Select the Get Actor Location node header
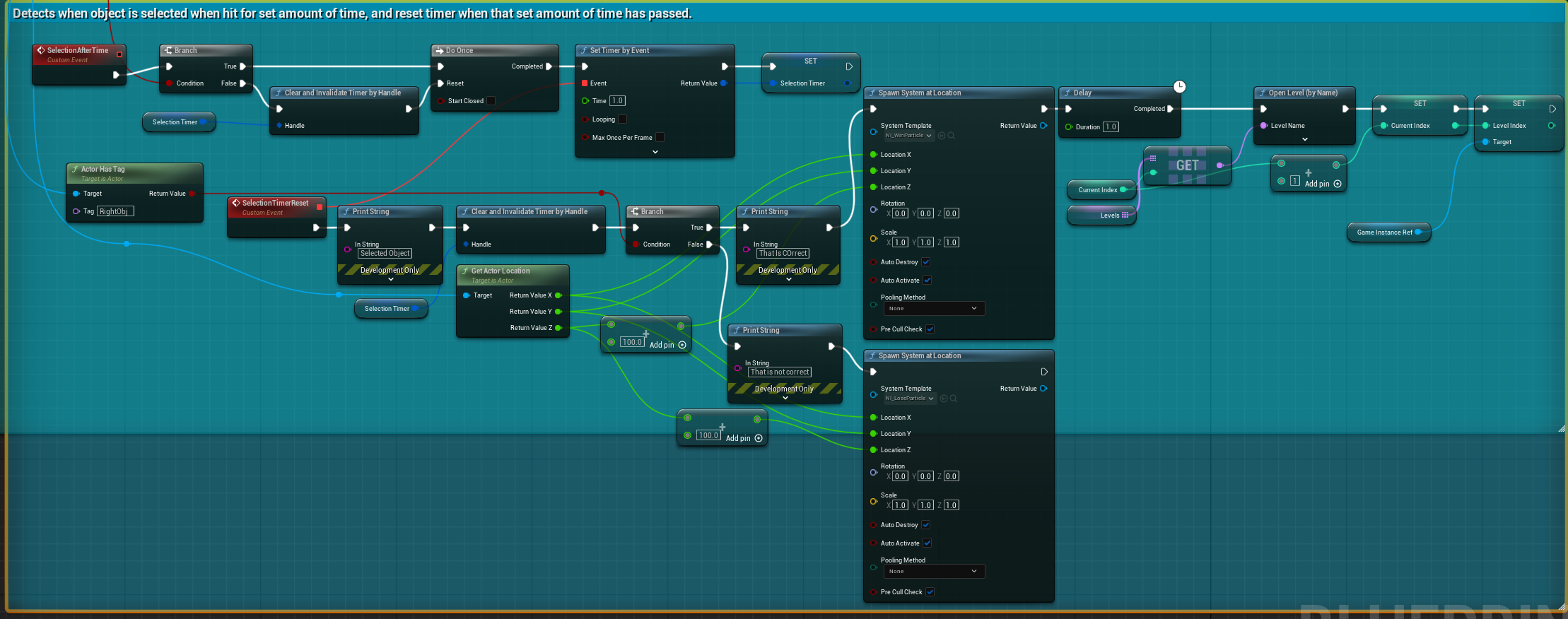Screen dimensions: 1568x619 513,275
